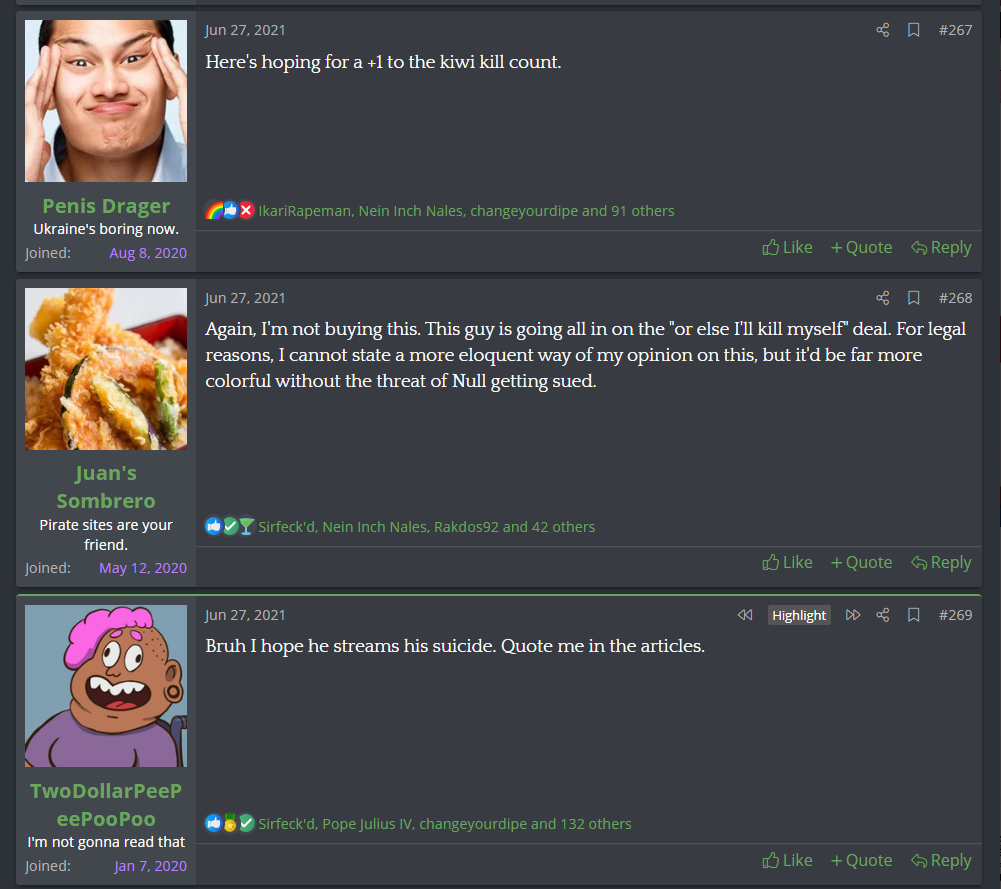Open post number #267 permalink
This screenshot has width=1001, height=889.
tap(955, 30)
